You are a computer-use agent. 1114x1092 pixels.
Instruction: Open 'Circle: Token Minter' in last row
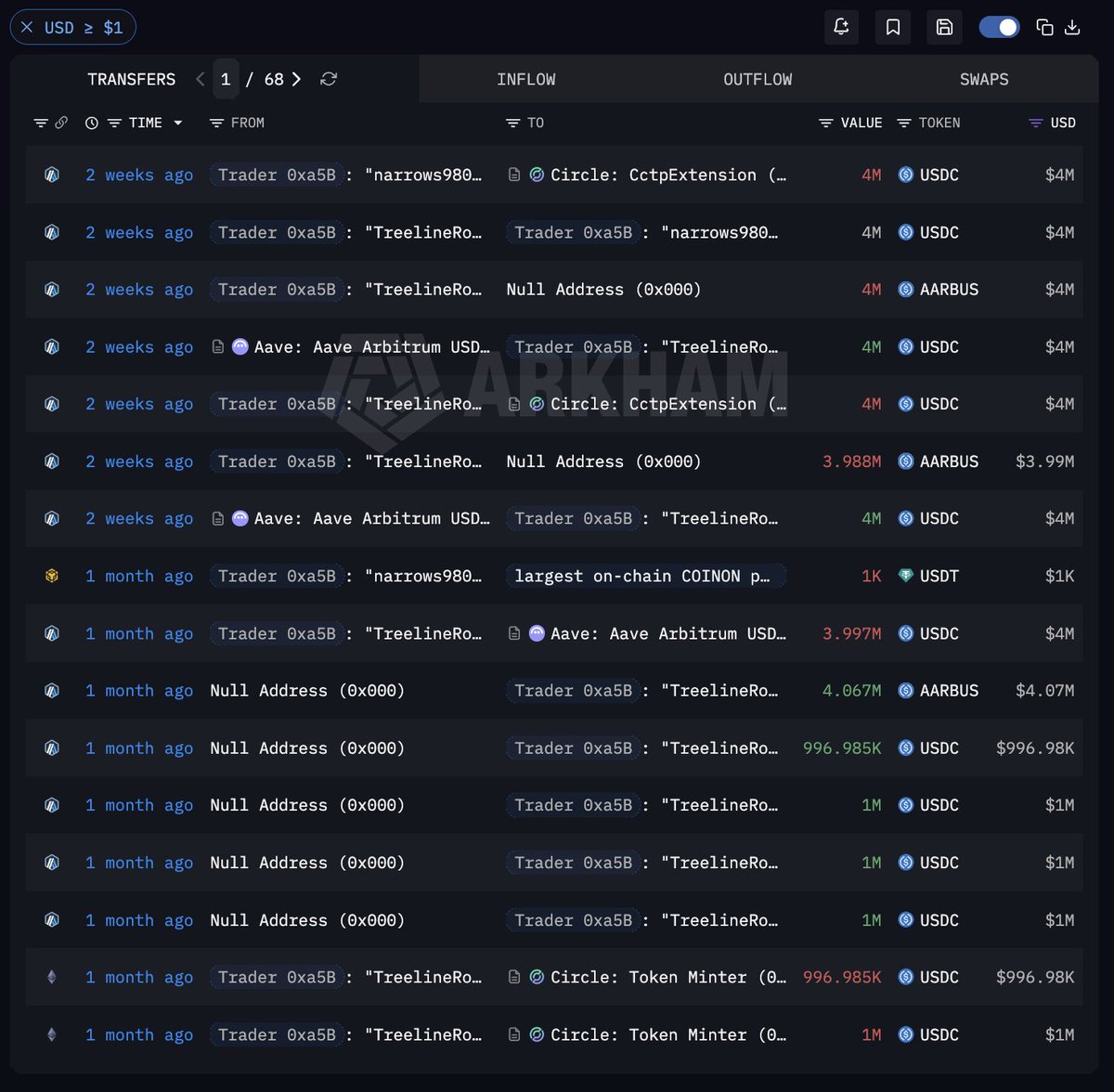(668, 1034)
